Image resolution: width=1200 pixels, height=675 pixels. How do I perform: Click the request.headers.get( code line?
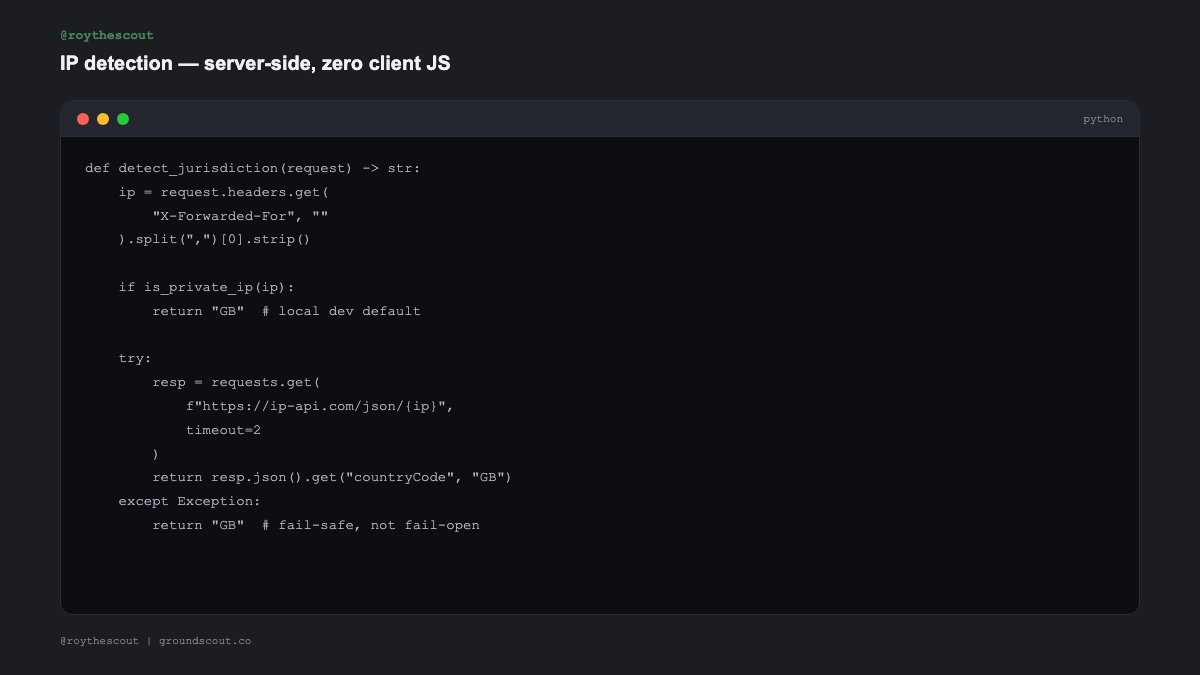pos(223,192)
